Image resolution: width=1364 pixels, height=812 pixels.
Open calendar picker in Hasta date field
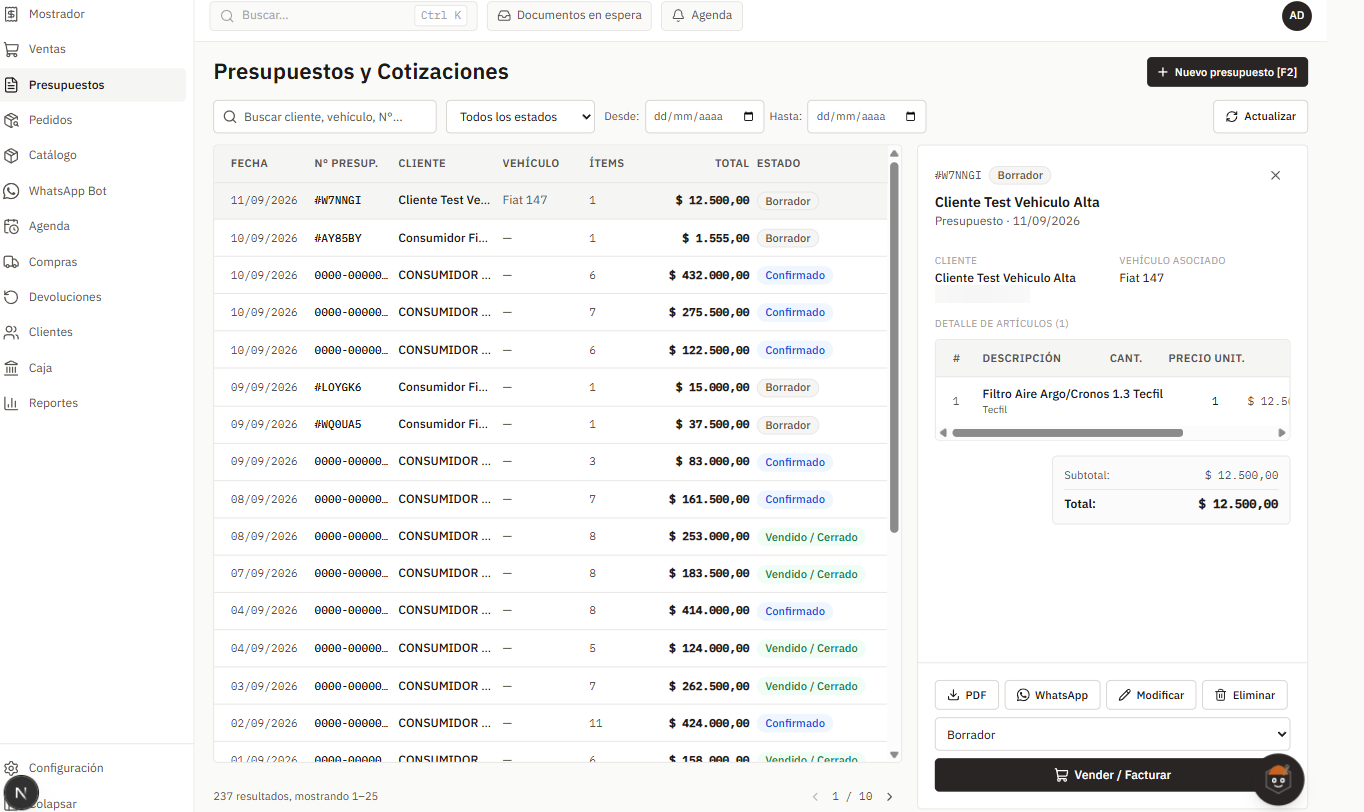pyautogui.click(x=911, y=116)
